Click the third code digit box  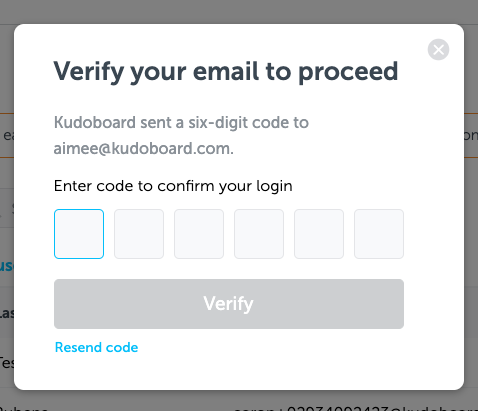[199, 234]
